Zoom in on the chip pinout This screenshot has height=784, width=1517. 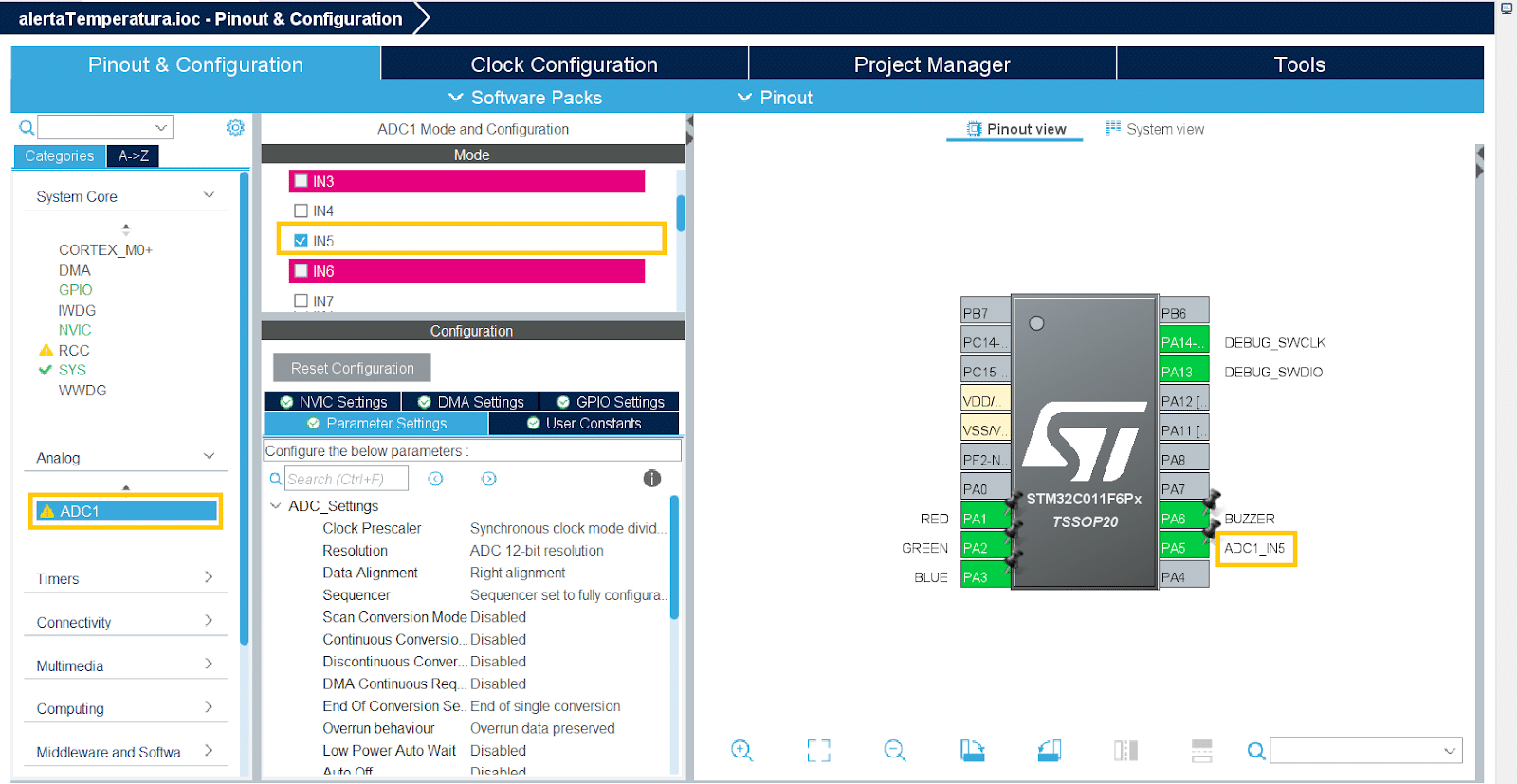[741, 751]
